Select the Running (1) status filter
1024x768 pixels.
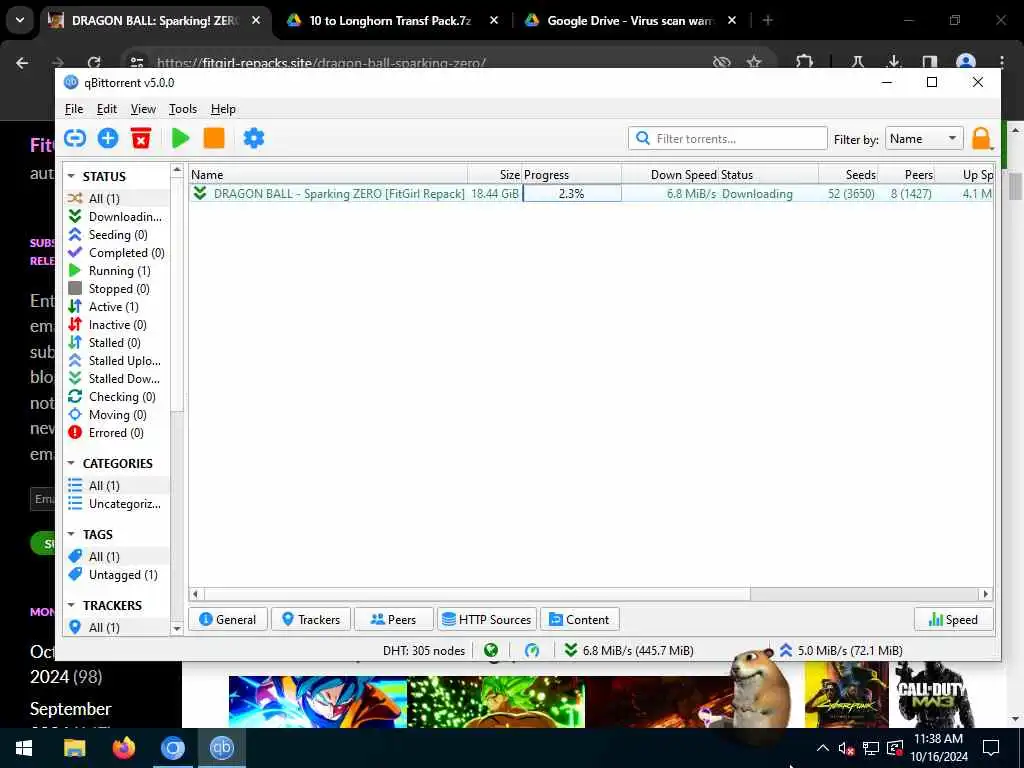(x=116, y=270)
